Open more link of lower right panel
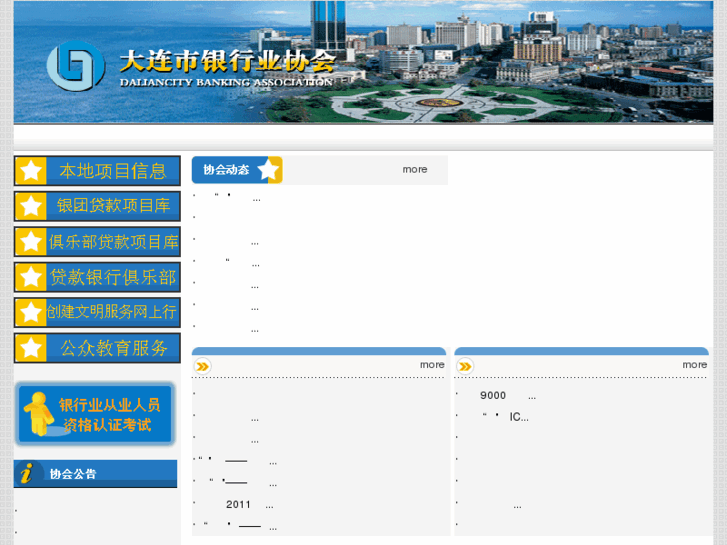Image resolution: width=727 pixels, height=545 pixels. click(695, 365)
